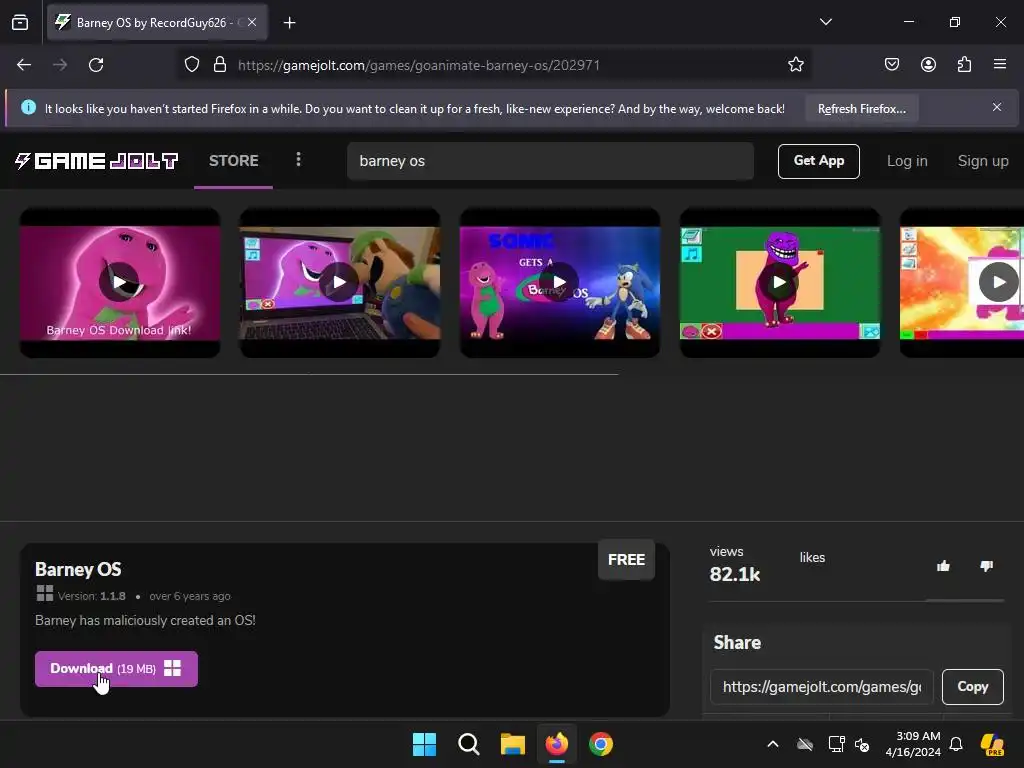Focus the search field with barney os
Screen dimensions: 1024x768
click(x=551, y=161)
